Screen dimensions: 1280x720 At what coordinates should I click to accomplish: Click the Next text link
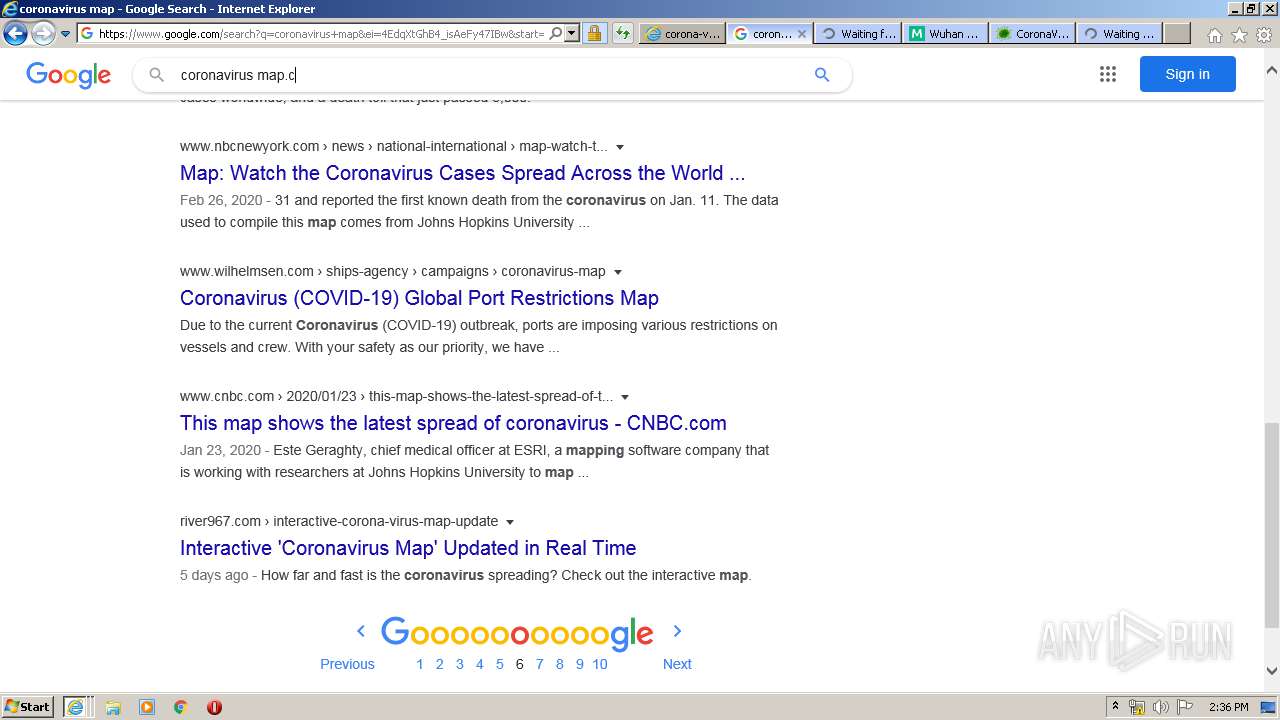click(677, 664)
